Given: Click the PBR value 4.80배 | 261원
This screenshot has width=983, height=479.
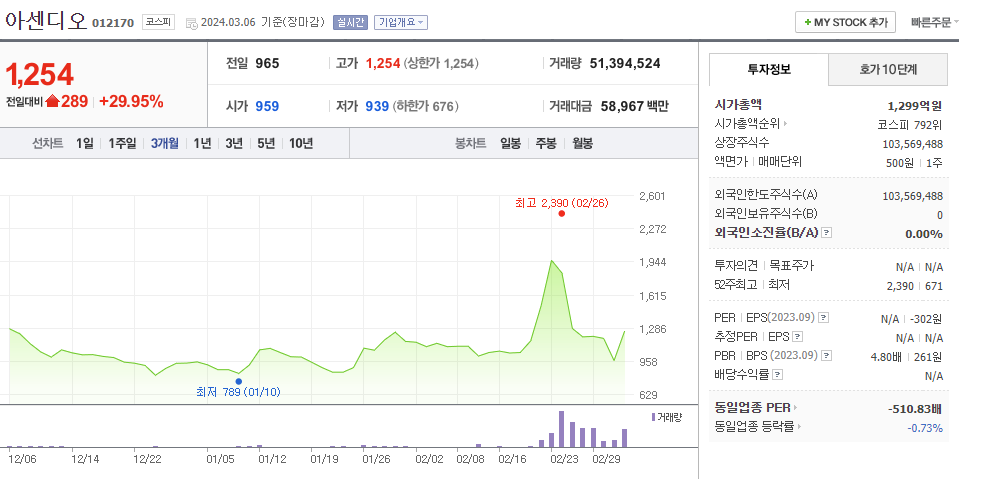Looking at the screenshot, I should (906, 357).
